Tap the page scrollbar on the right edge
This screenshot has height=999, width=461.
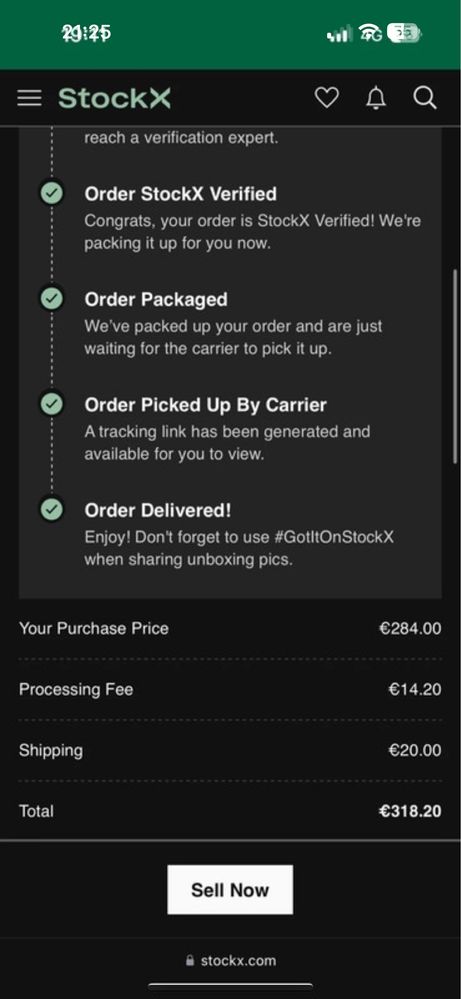click(455, 366)
